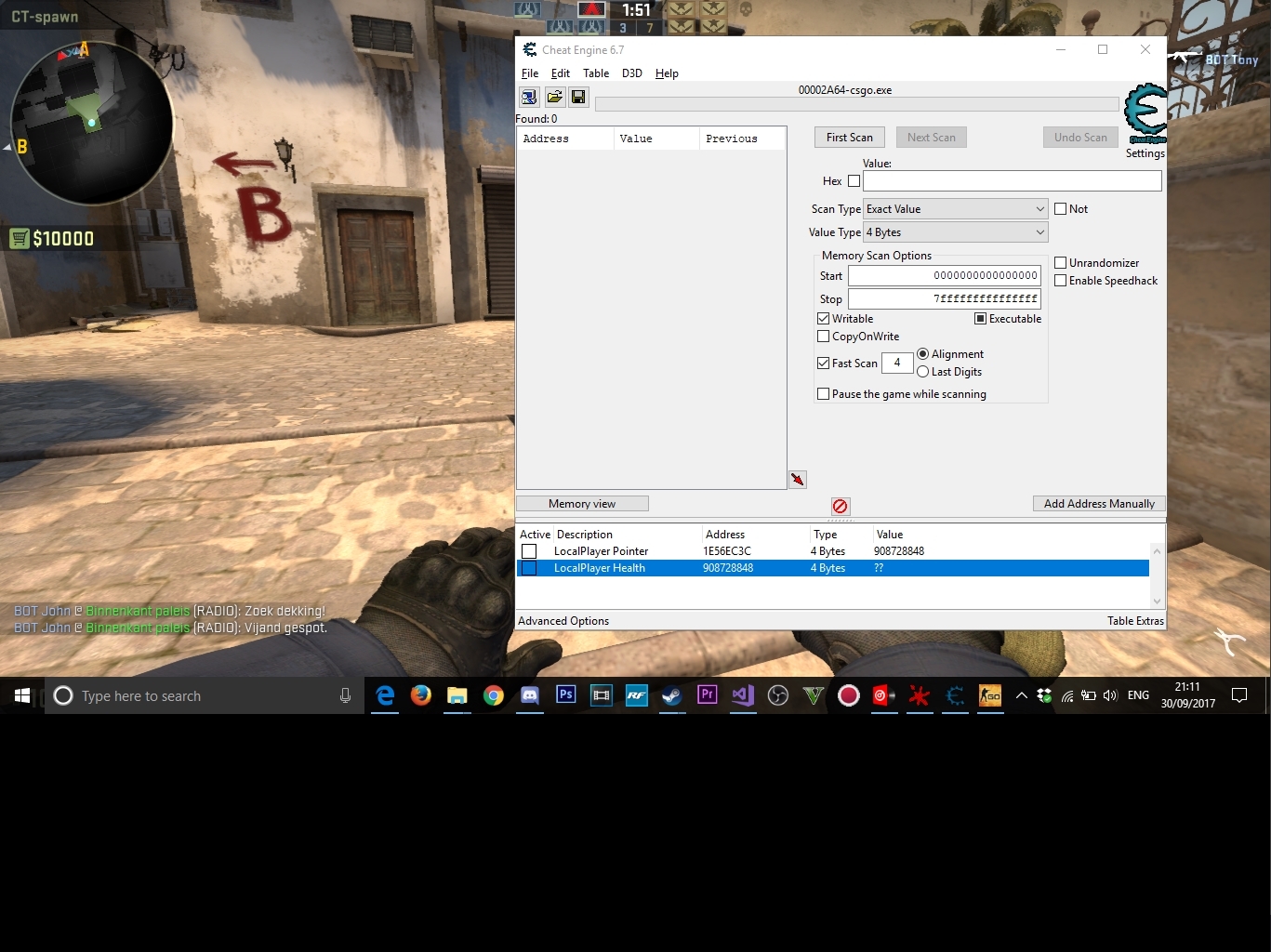
Task: Uncheck the Writable option
Action: click(823, 319)
